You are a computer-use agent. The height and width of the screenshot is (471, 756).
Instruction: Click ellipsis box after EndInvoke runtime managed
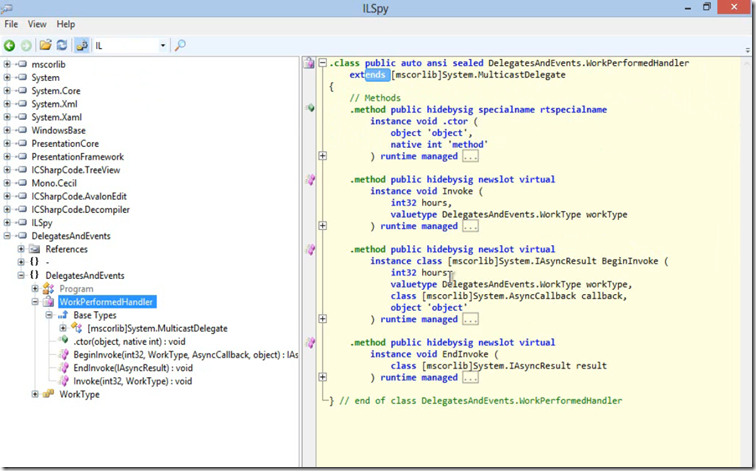(470, 377)
